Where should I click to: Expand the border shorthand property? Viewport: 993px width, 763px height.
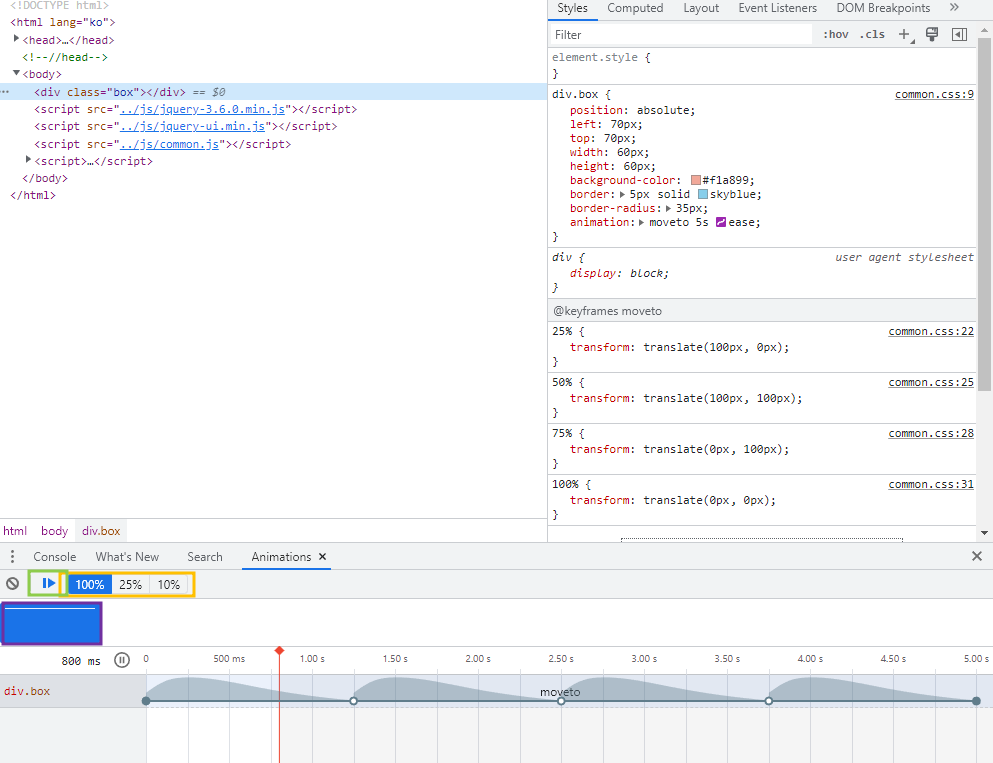point(623,194)
